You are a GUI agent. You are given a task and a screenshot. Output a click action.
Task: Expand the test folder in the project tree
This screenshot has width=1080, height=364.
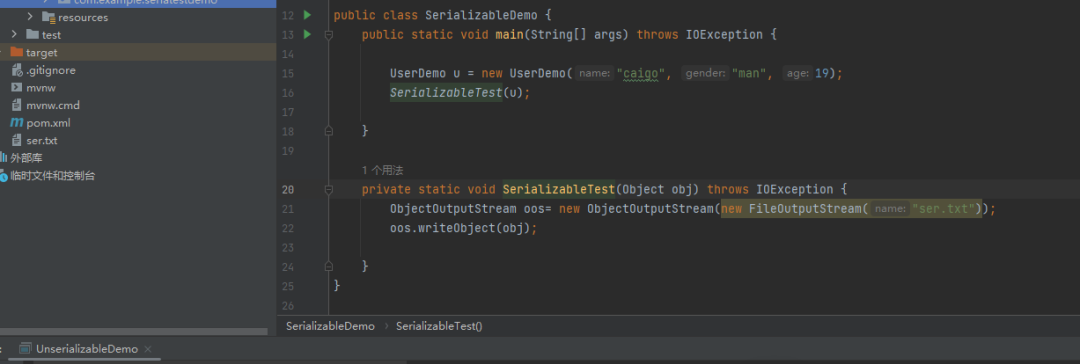point(14,34)
